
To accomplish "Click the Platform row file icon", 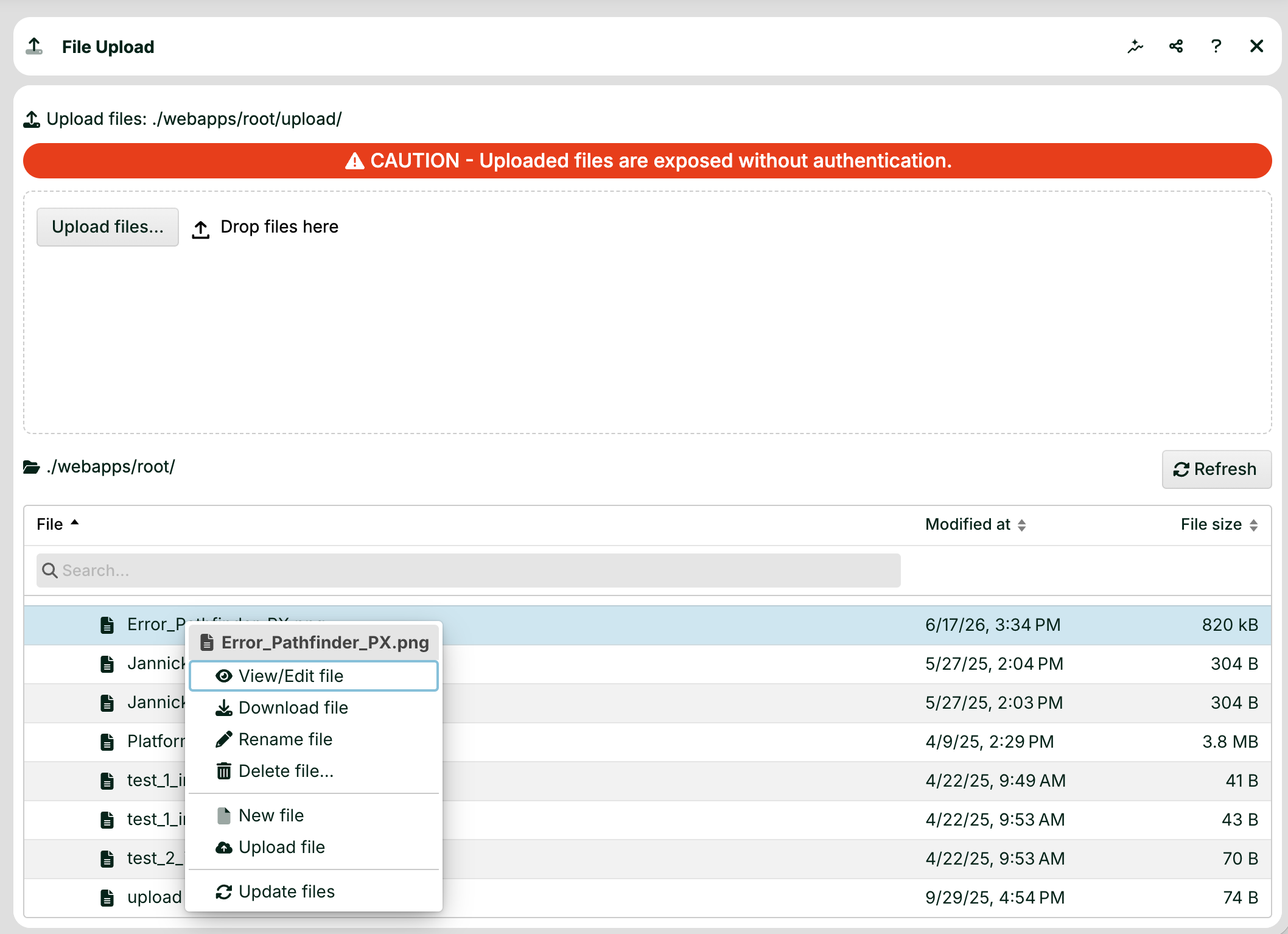I will 107,742.
